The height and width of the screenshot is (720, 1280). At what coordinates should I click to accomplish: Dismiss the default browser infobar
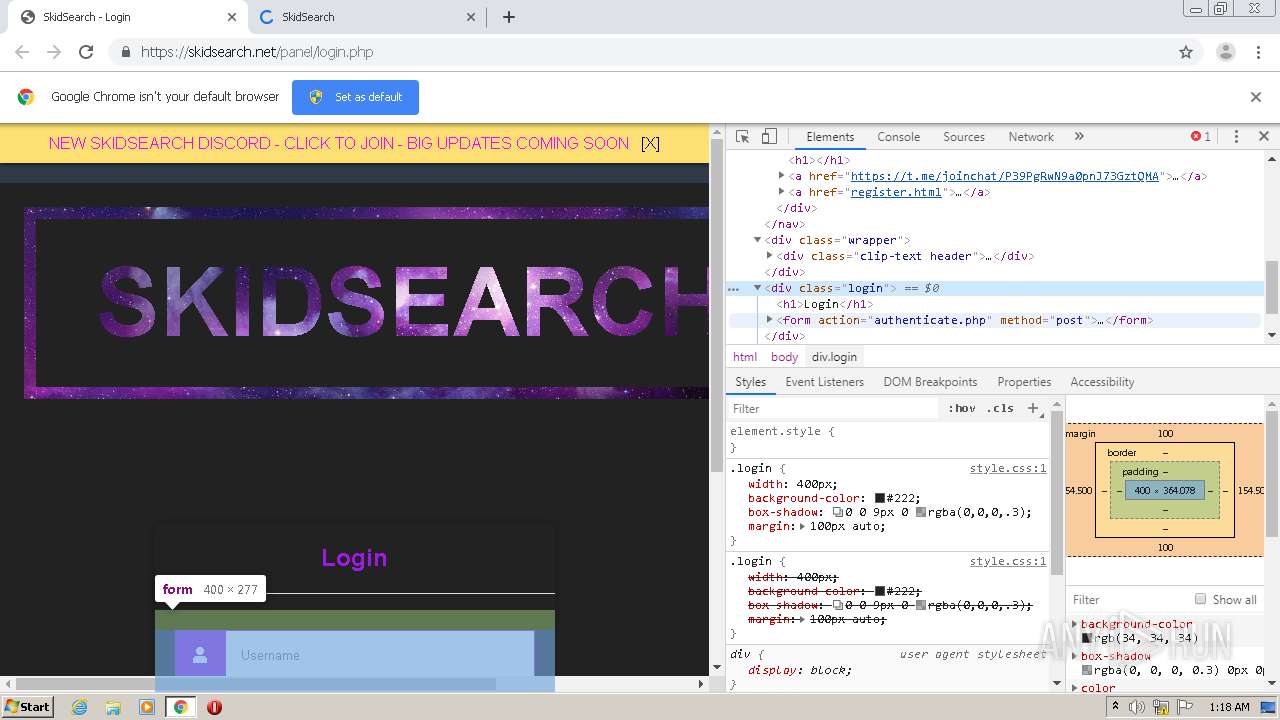pyautogui.click(x=1256, y=97)
